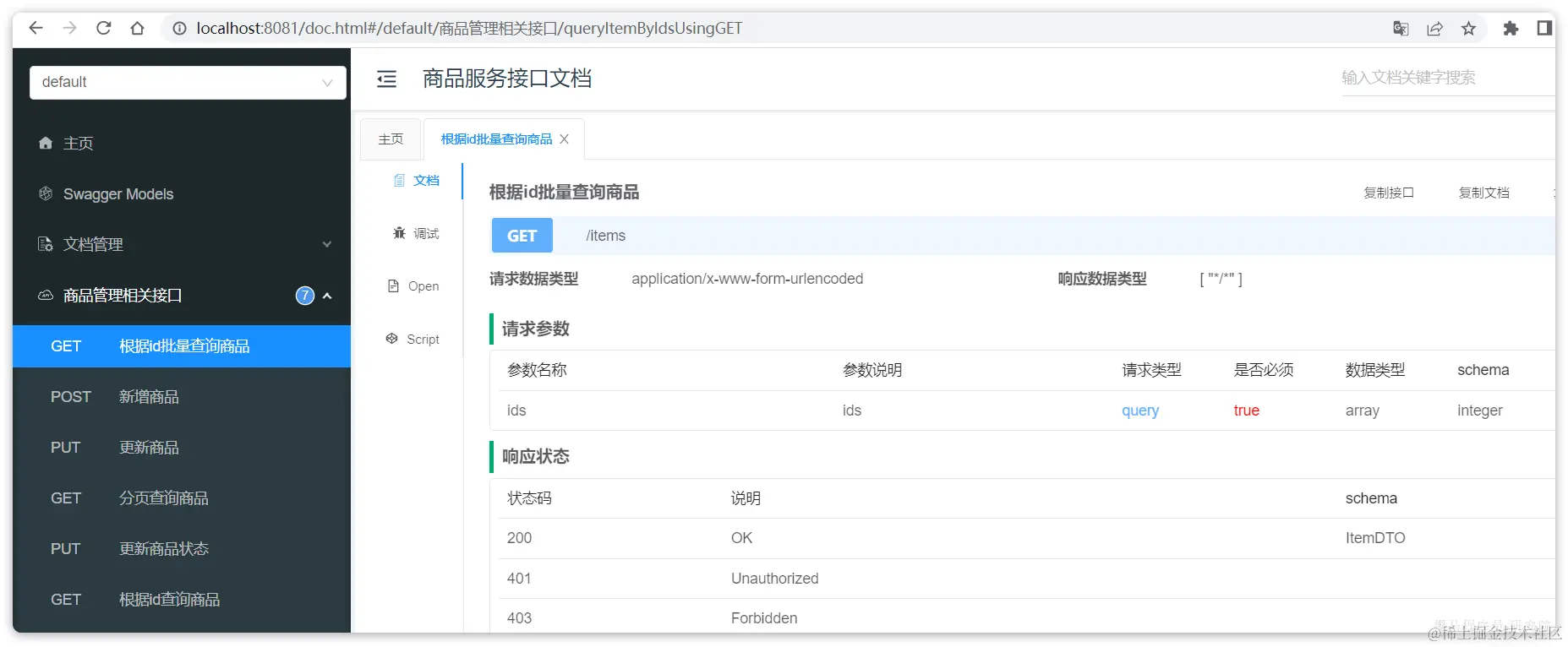Click the query request type cell

pyautogui.click(x=1140, y=410)
